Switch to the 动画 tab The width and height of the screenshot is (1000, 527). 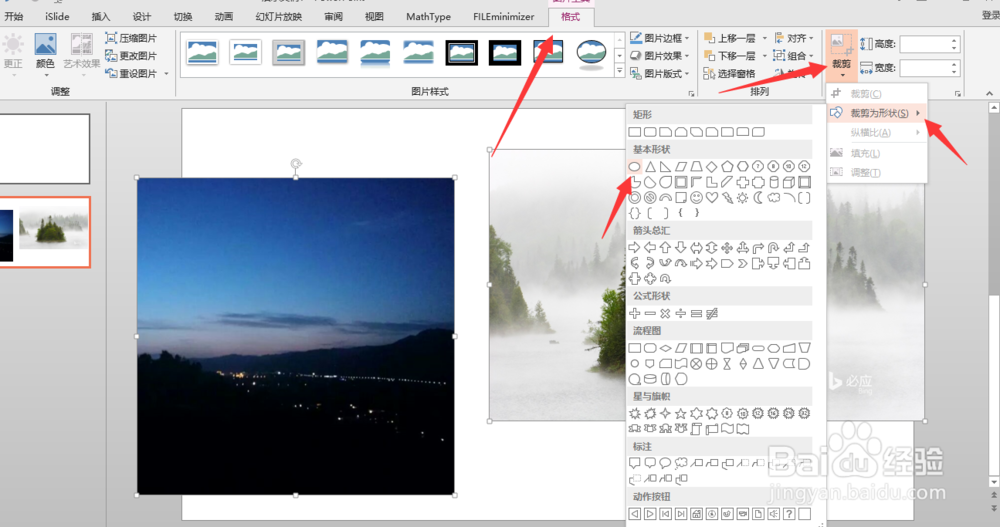pyautogui.click(x=223, y=17)
